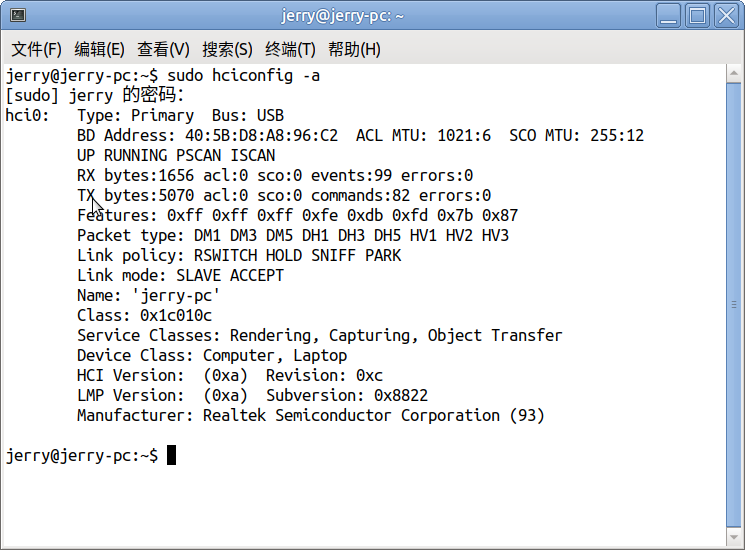Minimize the terminal window
This screenshot has height=550, width=745.
[669, 16]
